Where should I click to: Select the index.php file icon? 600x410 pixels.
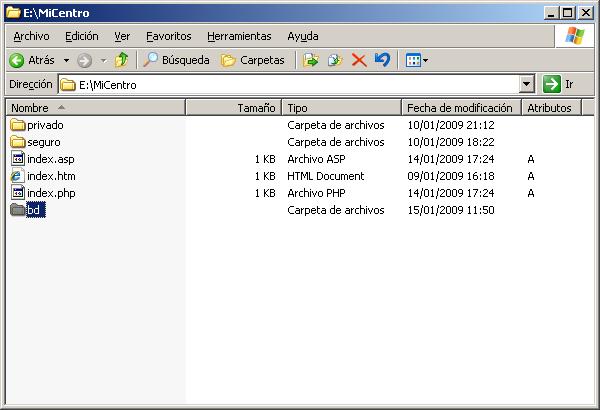coord(17,193)
